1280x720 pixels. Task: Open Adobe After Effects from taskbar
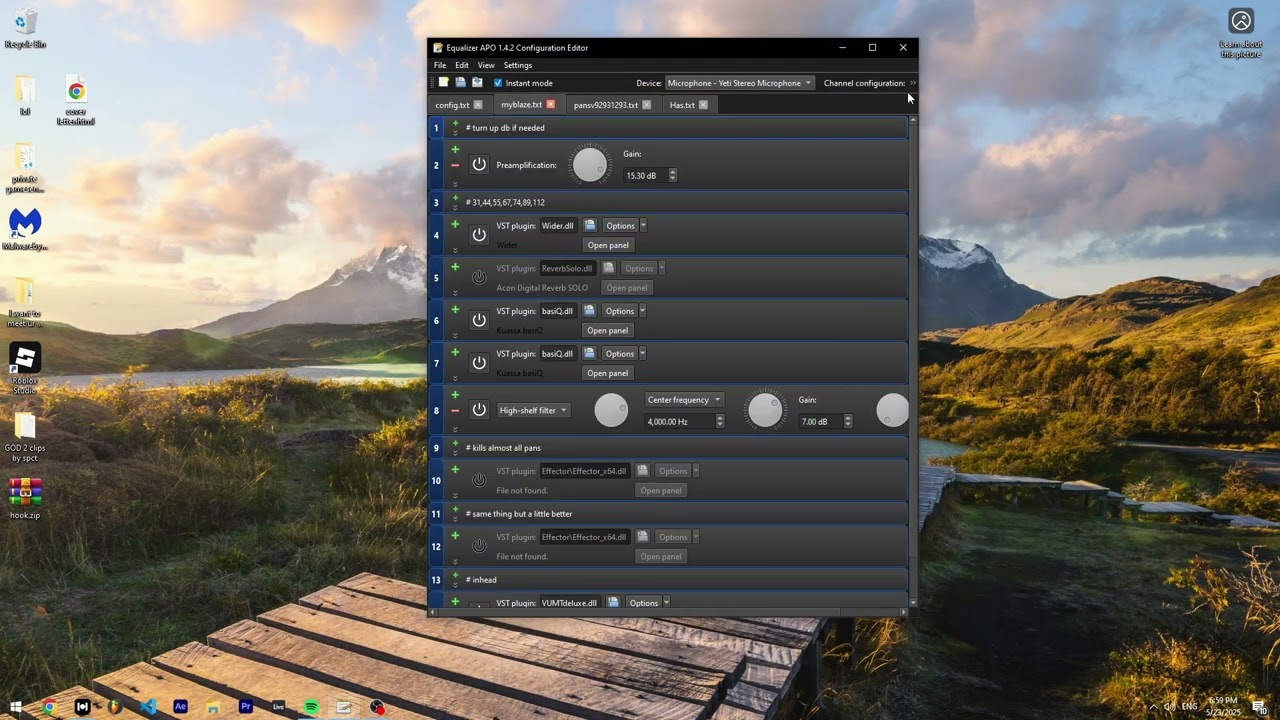tap(180, 706)
